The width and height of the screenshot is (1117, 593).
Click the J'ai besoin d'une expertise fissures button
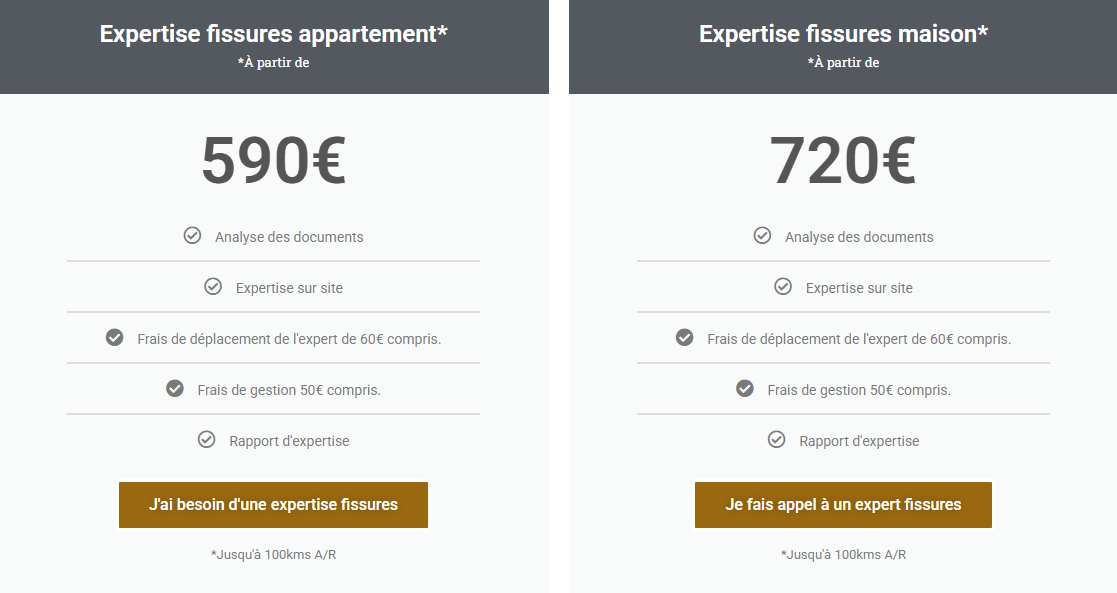[x=273, y=505]
